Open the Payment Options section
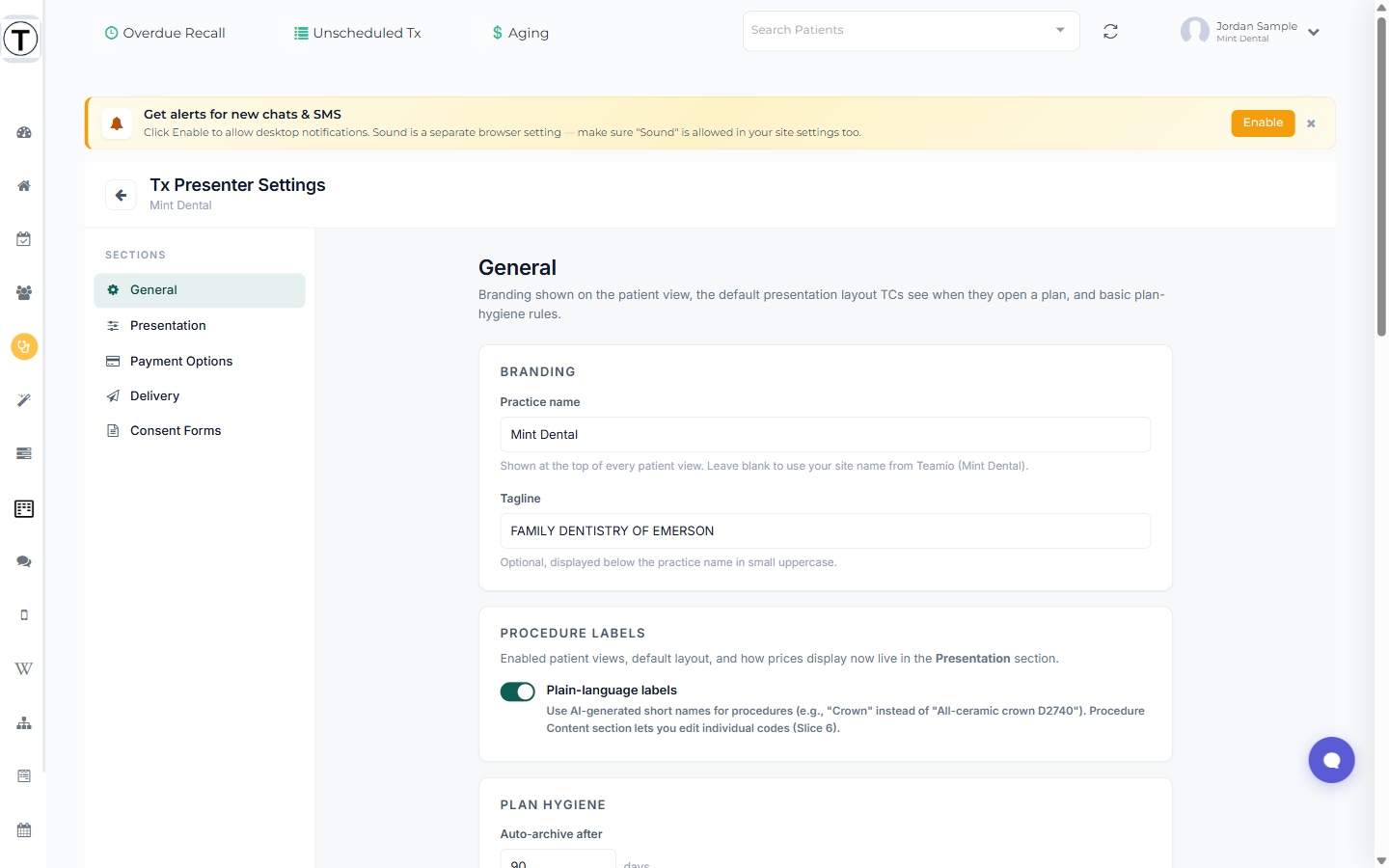This screenshot has height=868, width=1389. 200,361
